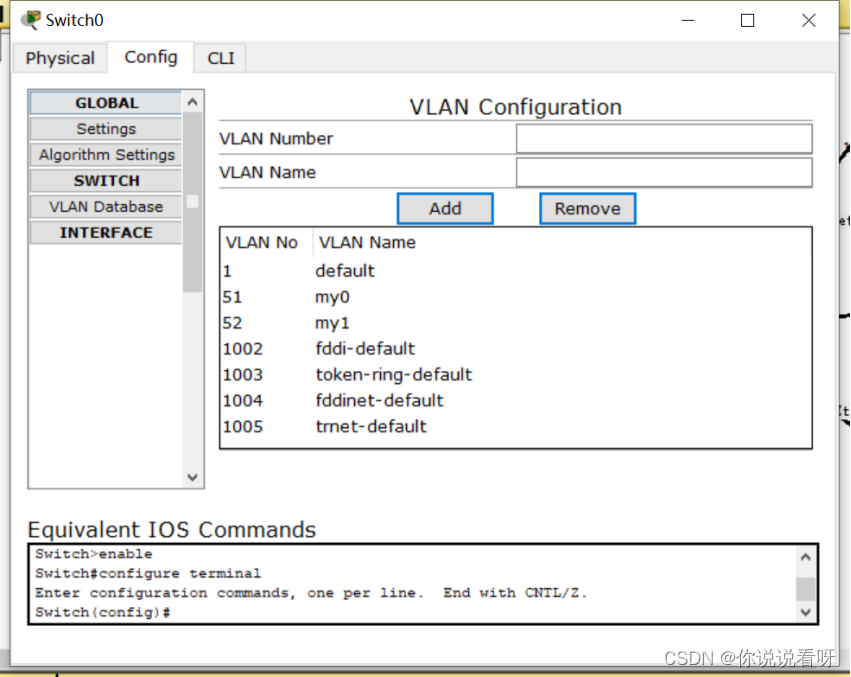This screenshot has height=677, width=851.
Task: Maximize the Switch0 window
Action: coord(747,21)
